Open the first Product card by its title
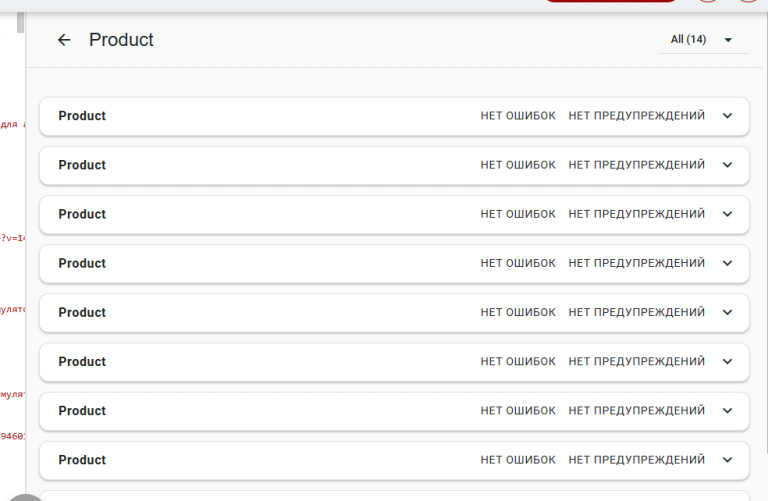This screenshot has height=501, width=768. click(82, 116)
